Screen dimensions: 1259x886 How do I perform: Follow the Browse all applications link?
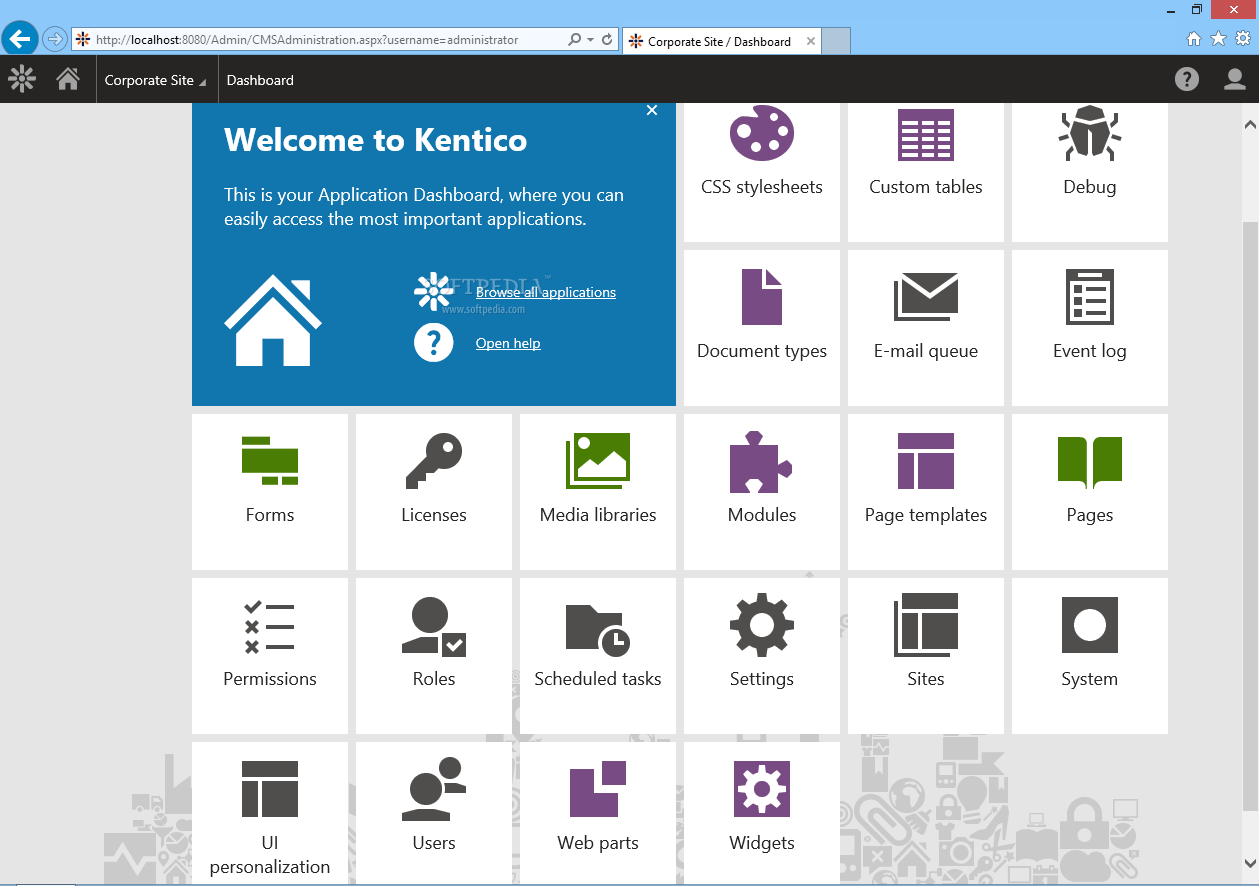[x=546, y=292]
